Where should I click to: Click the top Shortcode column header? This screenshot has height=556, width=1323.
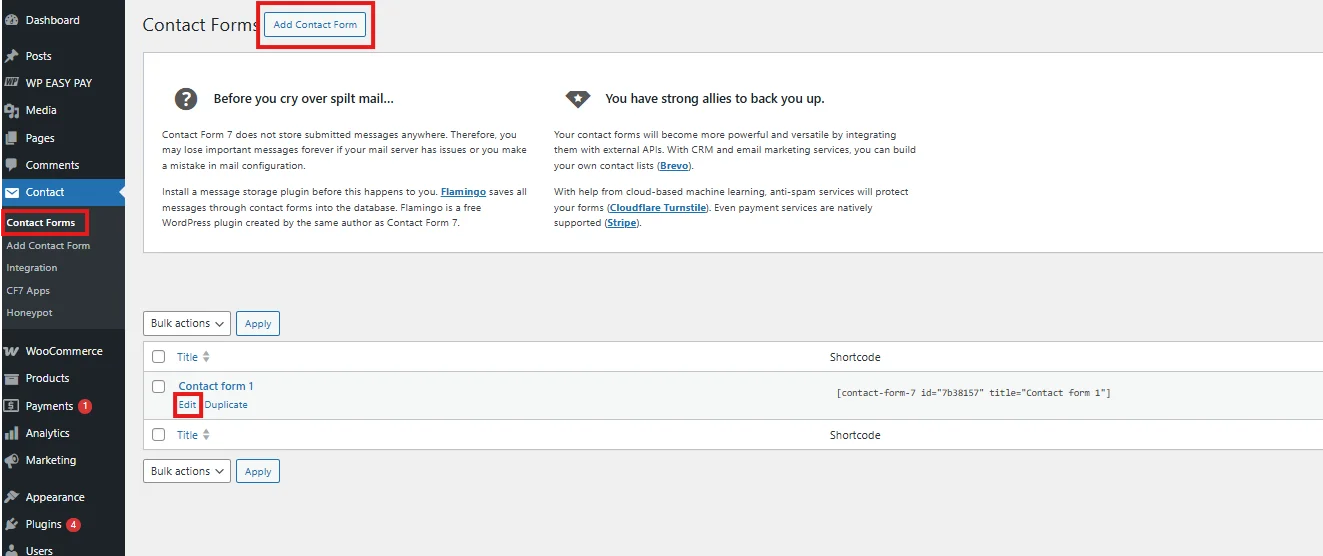(x=855, y=357)
